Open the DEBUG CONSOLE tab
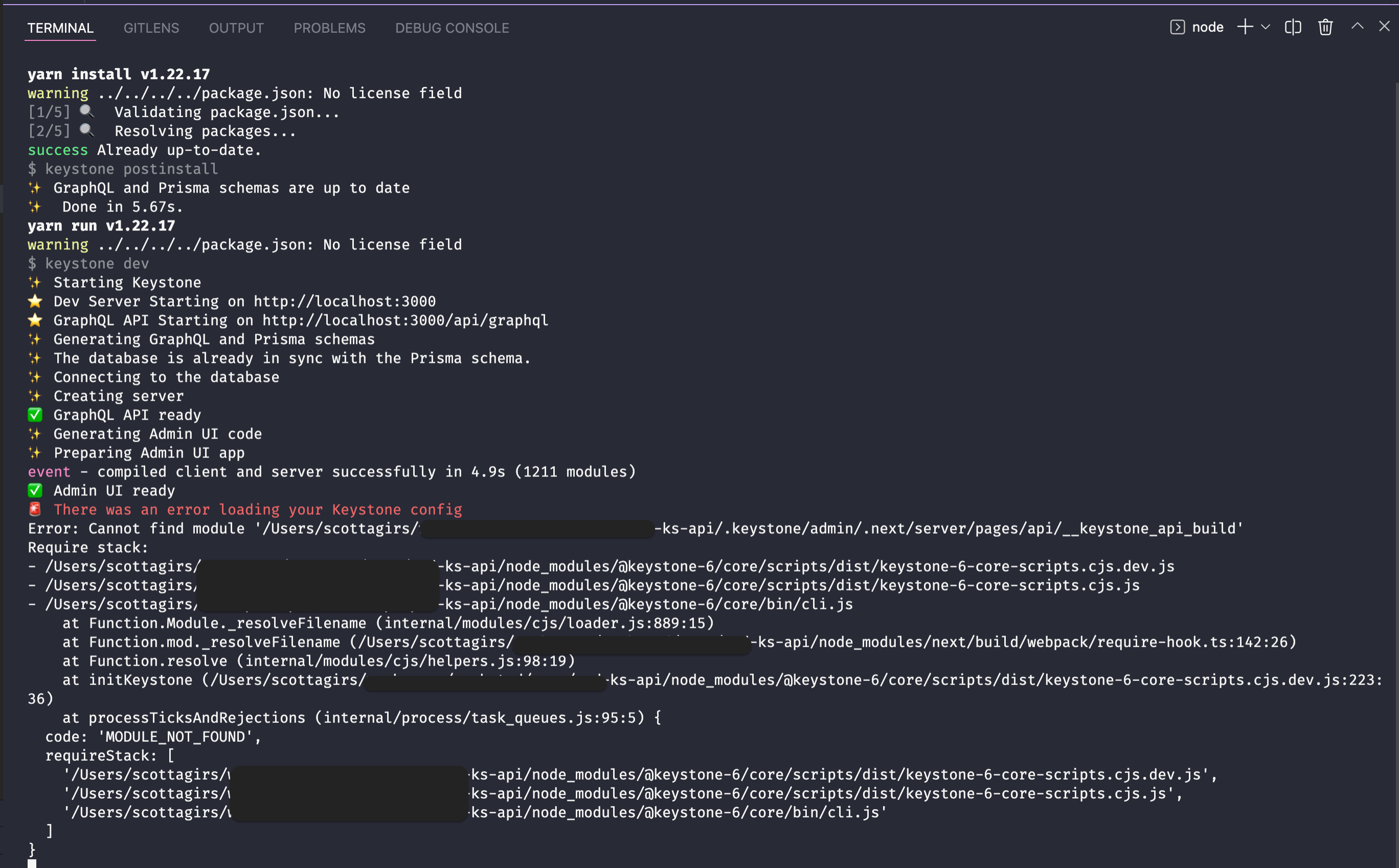Viewport: 1399px width, 868px height. [451, 28]
